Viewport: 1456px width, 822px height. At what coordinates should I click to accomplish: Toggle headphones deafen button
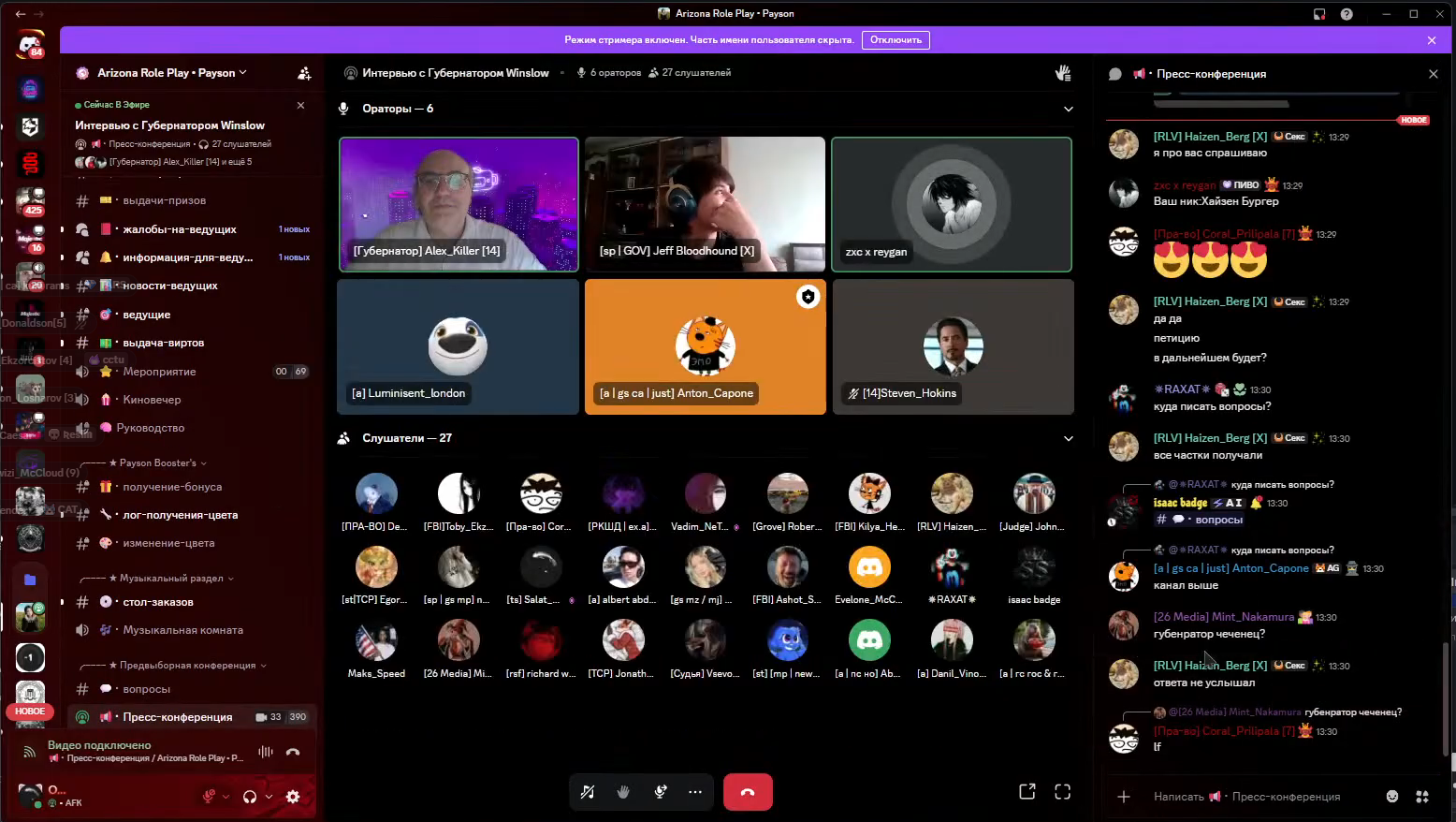tap(250, 797)
